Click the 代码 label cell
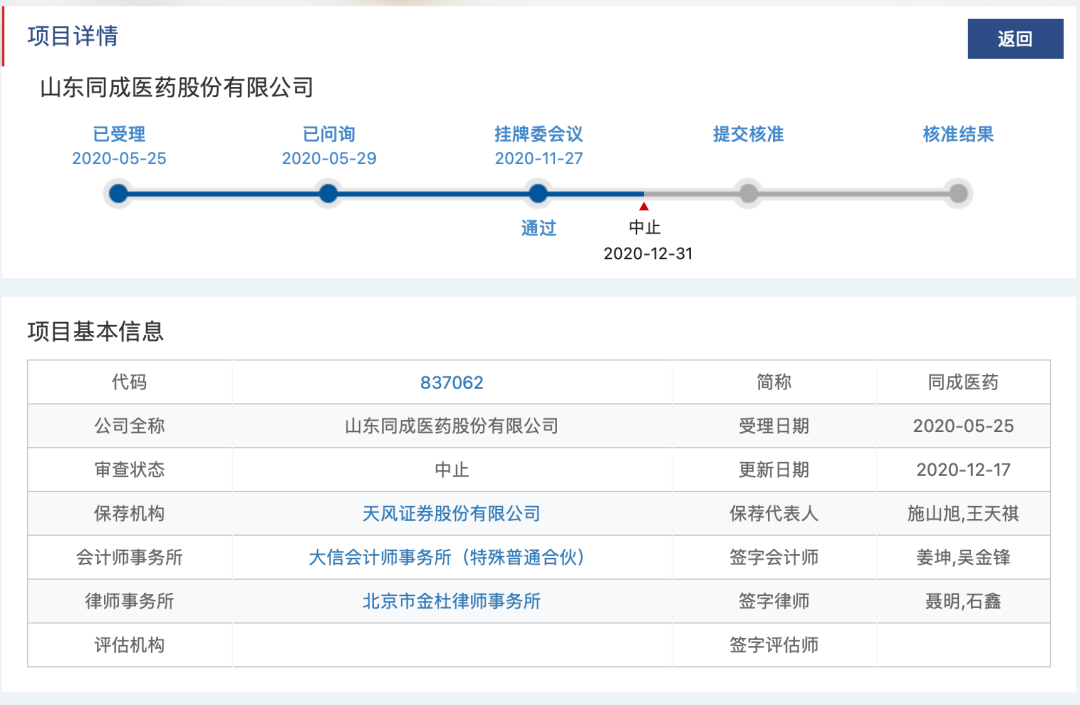 point(129,382)
